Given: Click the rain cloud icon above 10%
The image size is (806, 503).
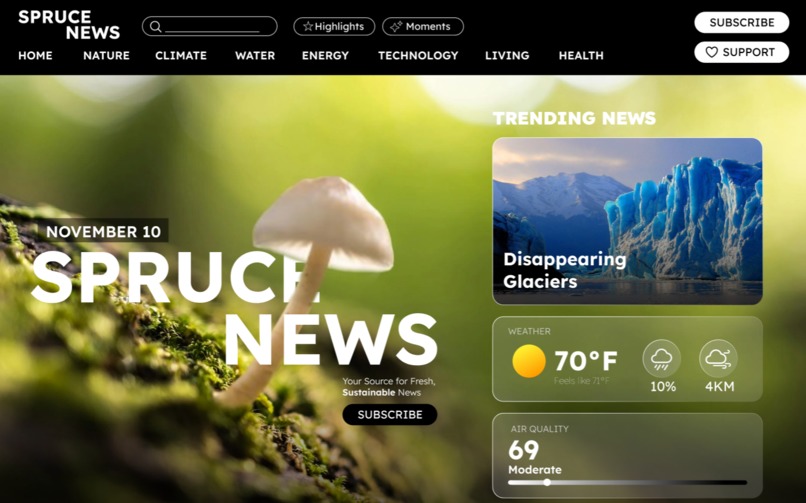Looking at the screenshot, I should pos(662,358).
